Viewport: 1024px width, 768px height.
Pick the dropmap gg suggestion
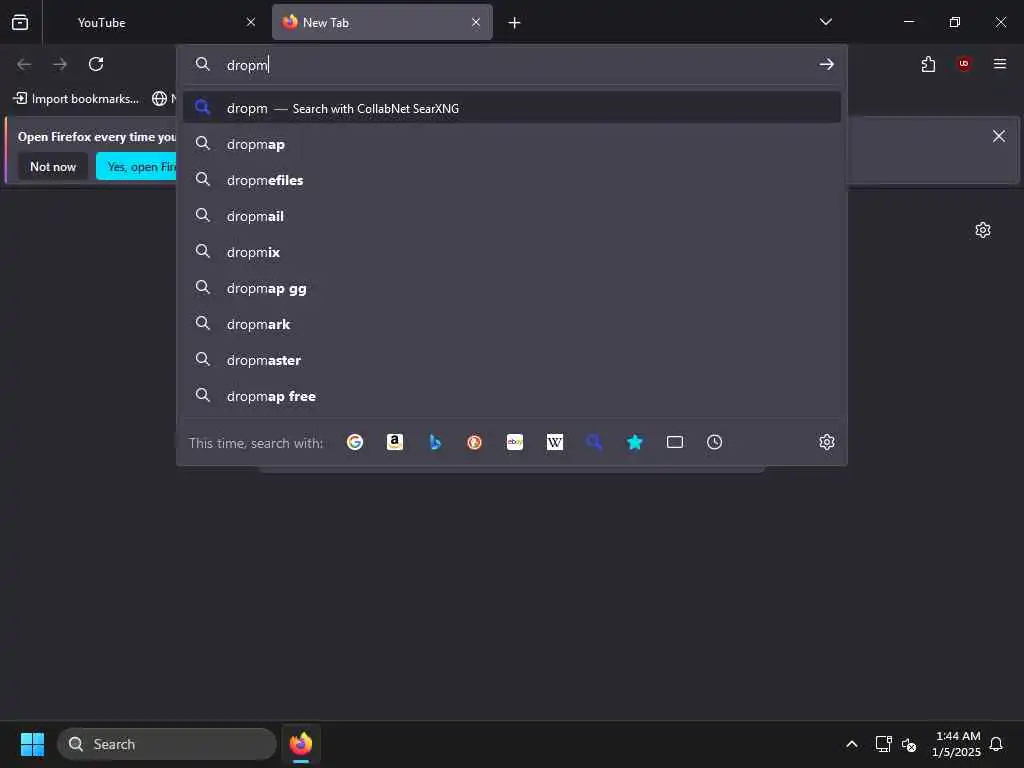[x=512, y=288]
